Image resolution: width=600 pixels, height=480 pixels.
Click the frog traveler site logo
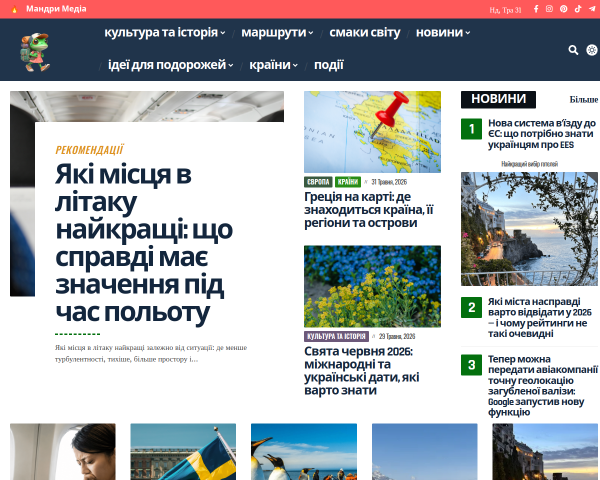click(35, 52)
